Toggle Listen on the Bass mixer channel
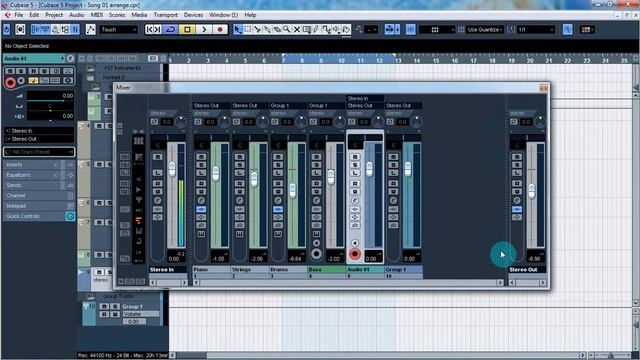This screenshot has height=360, width=640. [x=316, y=173]
